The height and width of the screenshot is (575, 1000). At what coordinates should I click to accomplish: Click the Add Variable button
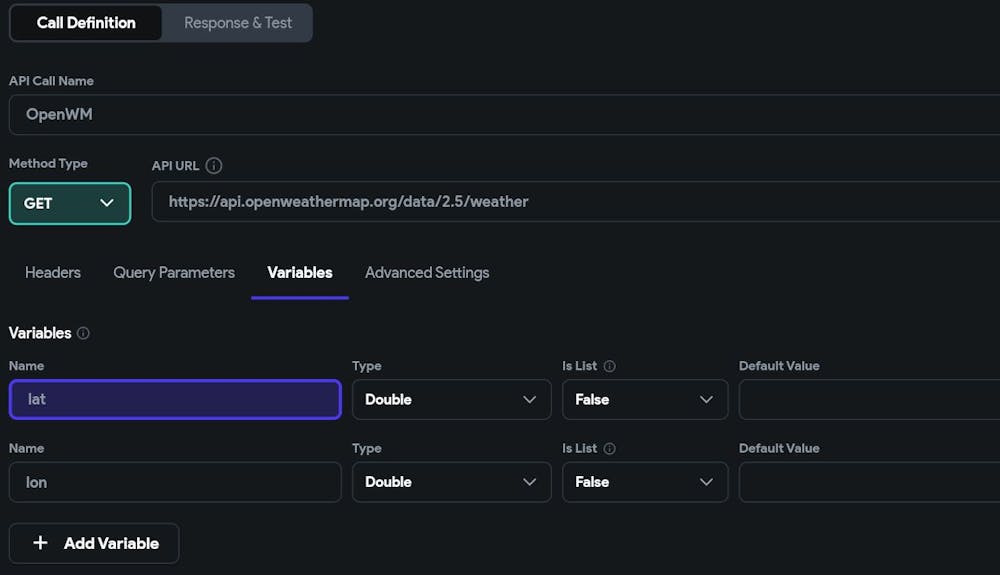(x=95, y=543)
